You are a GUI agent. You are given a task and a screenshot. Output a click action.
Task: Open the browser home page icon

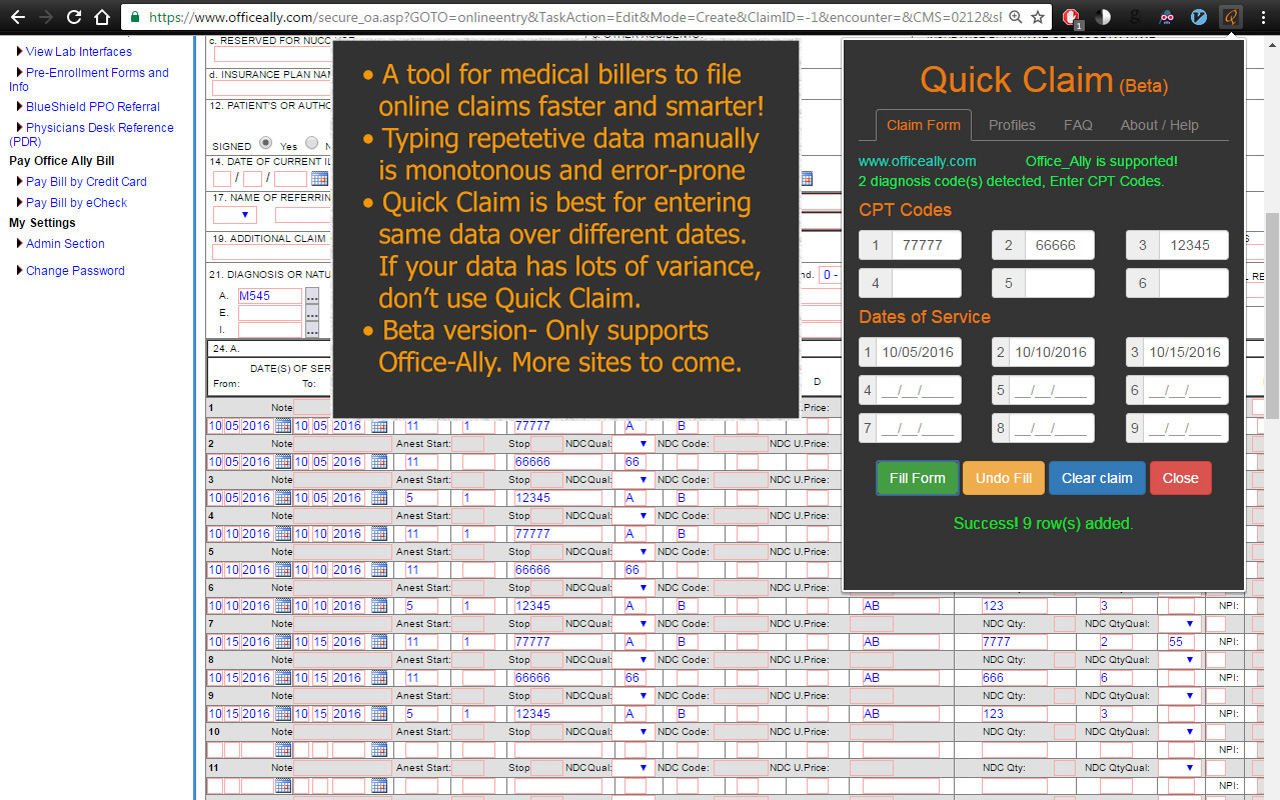pyautogui.click(x=101, y=17)
